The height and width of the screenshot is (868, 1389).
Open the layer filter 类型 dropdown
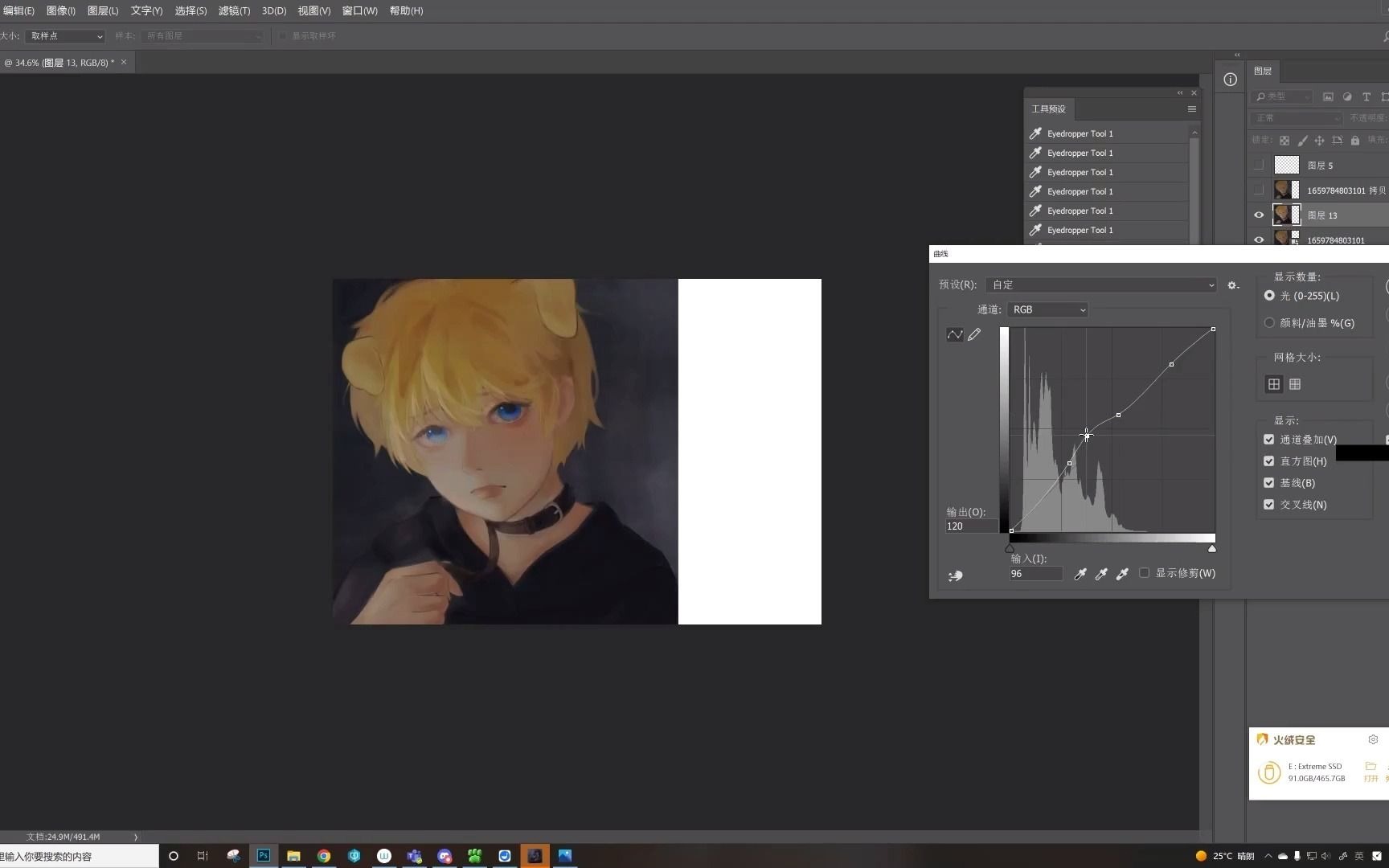coord(1283,96)
